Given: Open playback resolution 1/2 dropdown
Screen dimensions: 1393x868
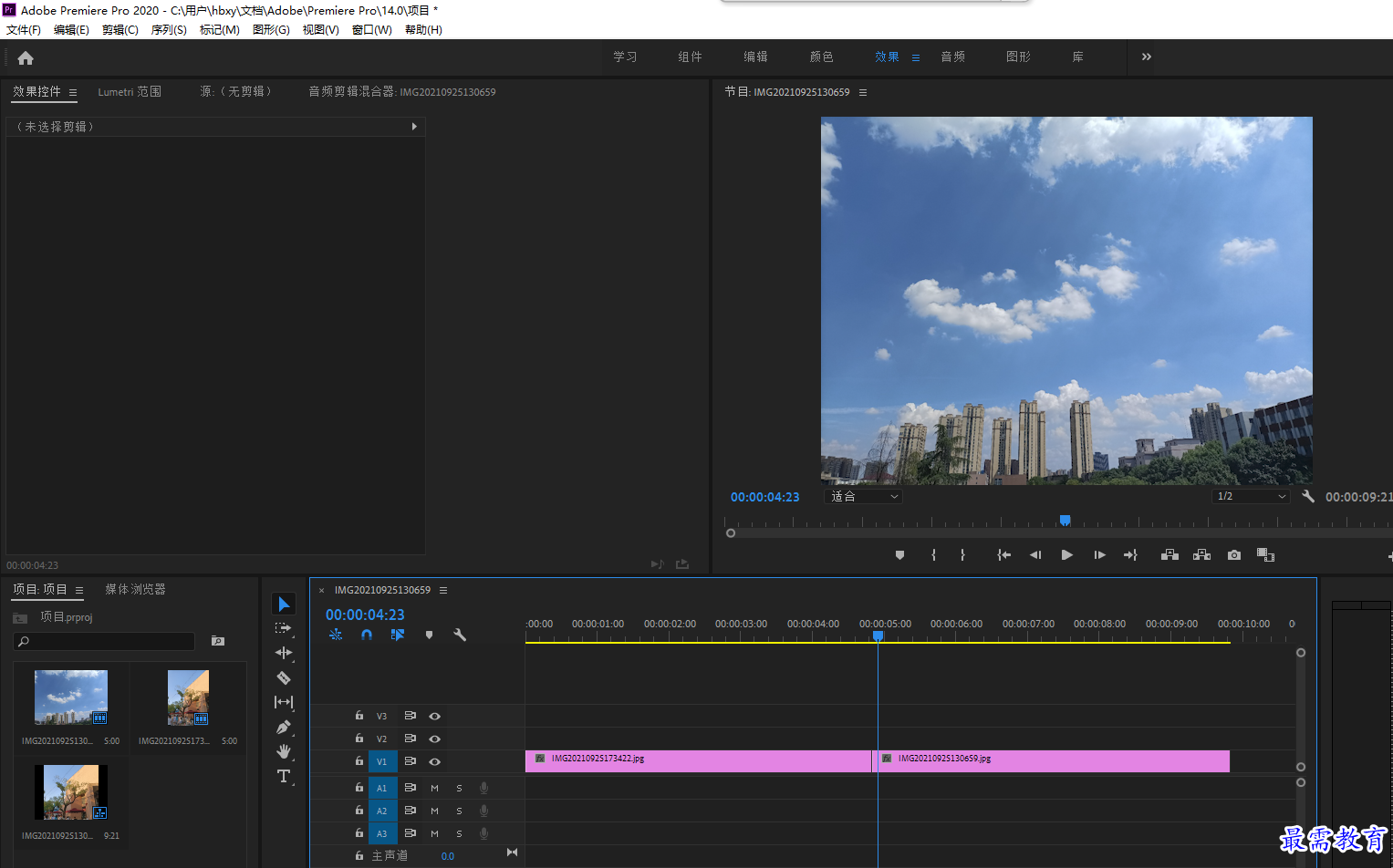Looking at the screenshot, I should [1251, 497].
